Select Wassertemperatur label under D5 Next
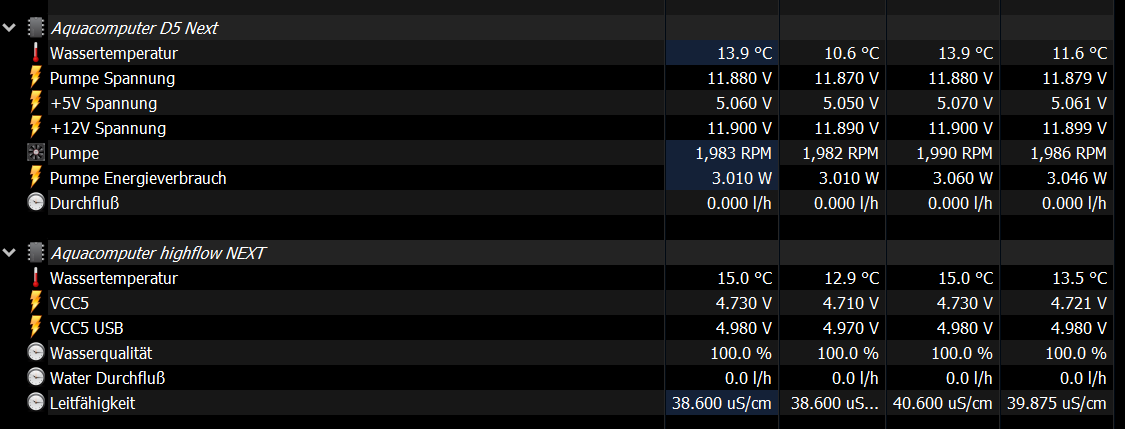This screenshot has height=429, width=1125. pyautogui.click(x=113, y=54)
